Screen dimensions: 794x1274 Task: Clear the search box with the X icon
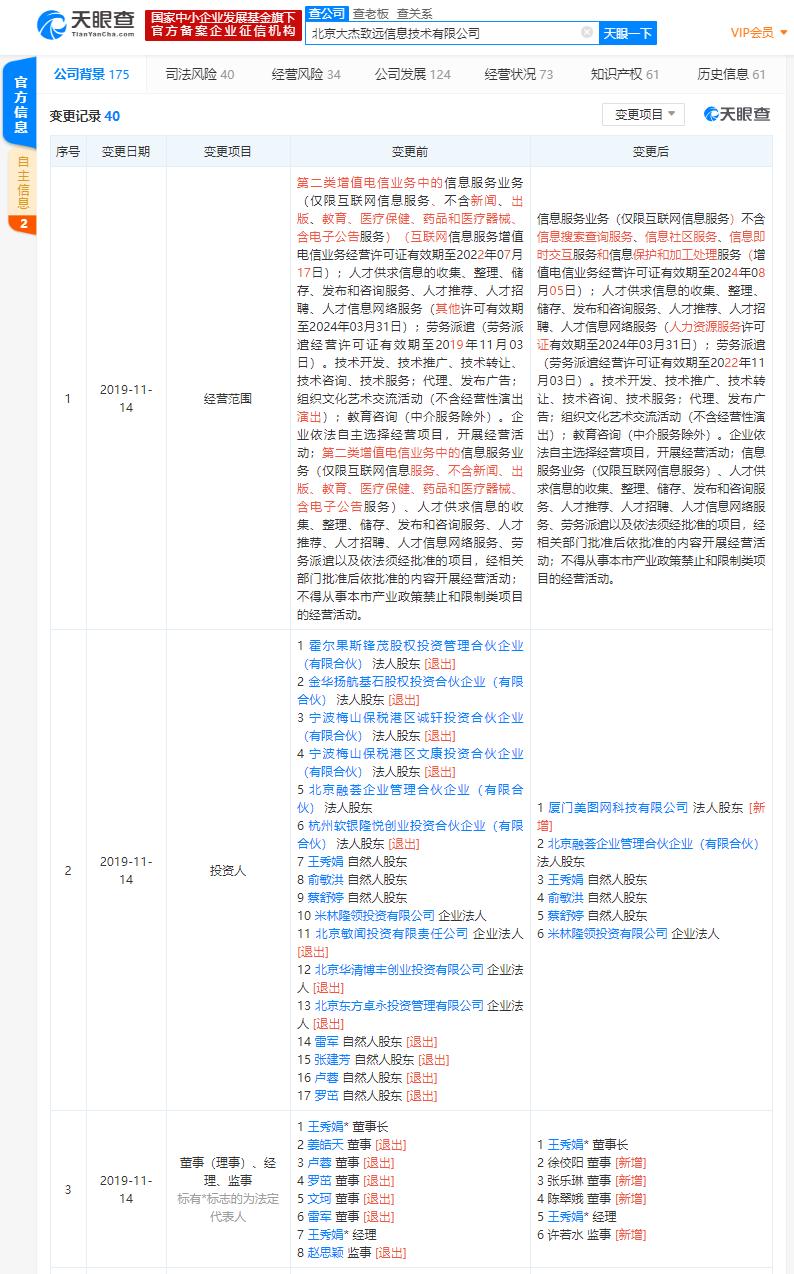587,33
